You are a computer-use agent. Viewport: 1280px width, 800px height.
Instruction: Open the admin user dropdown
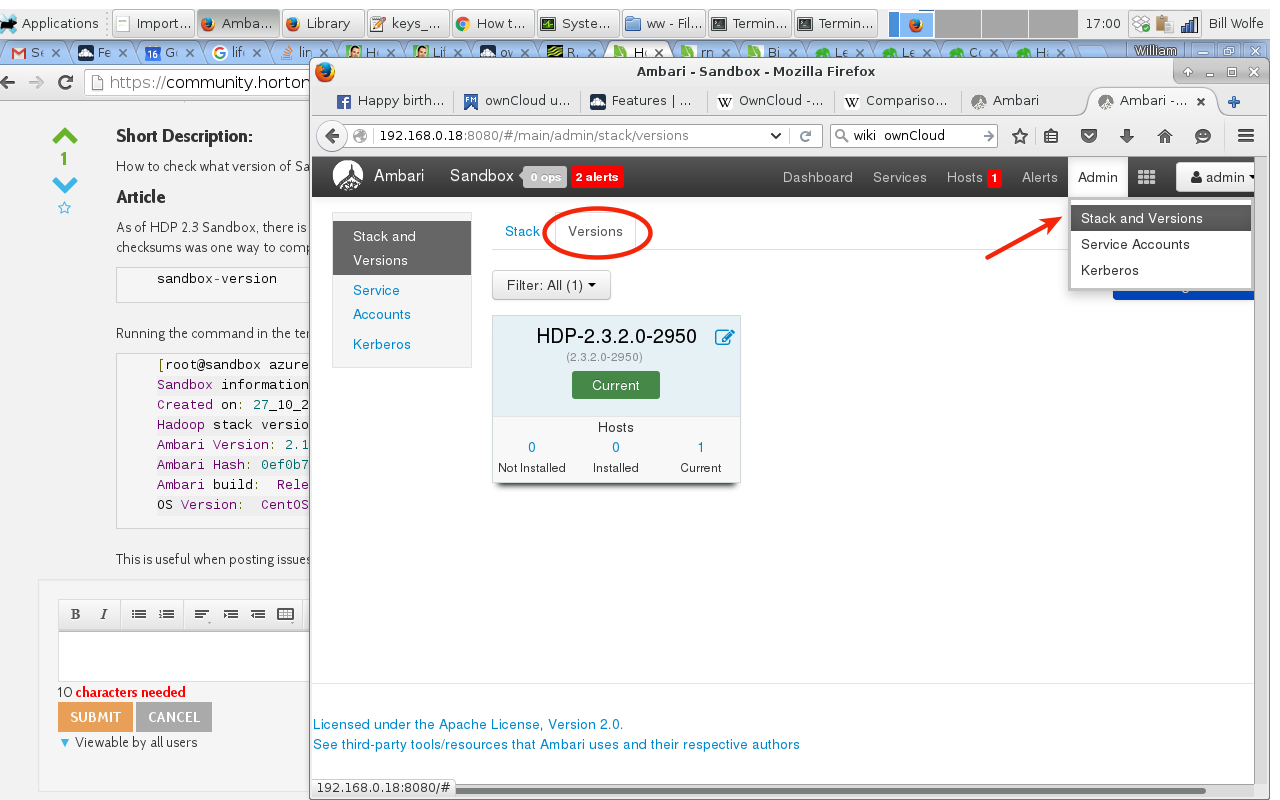1217,177
